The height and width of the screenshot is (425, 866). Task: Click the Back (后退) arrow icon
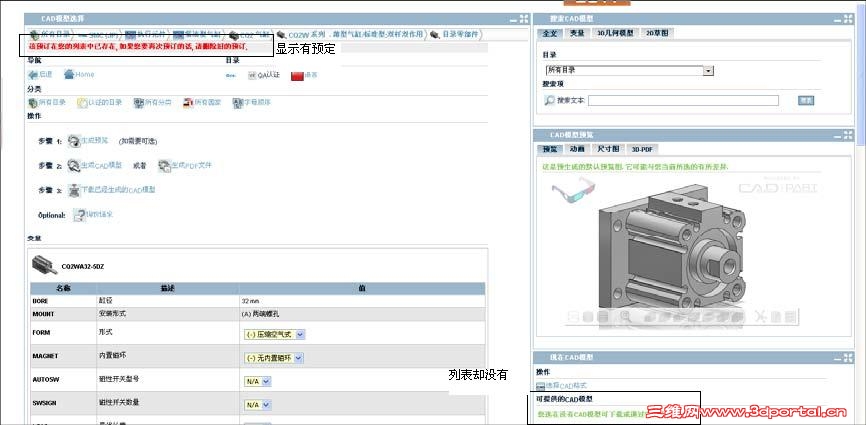[x=33, y=75]
